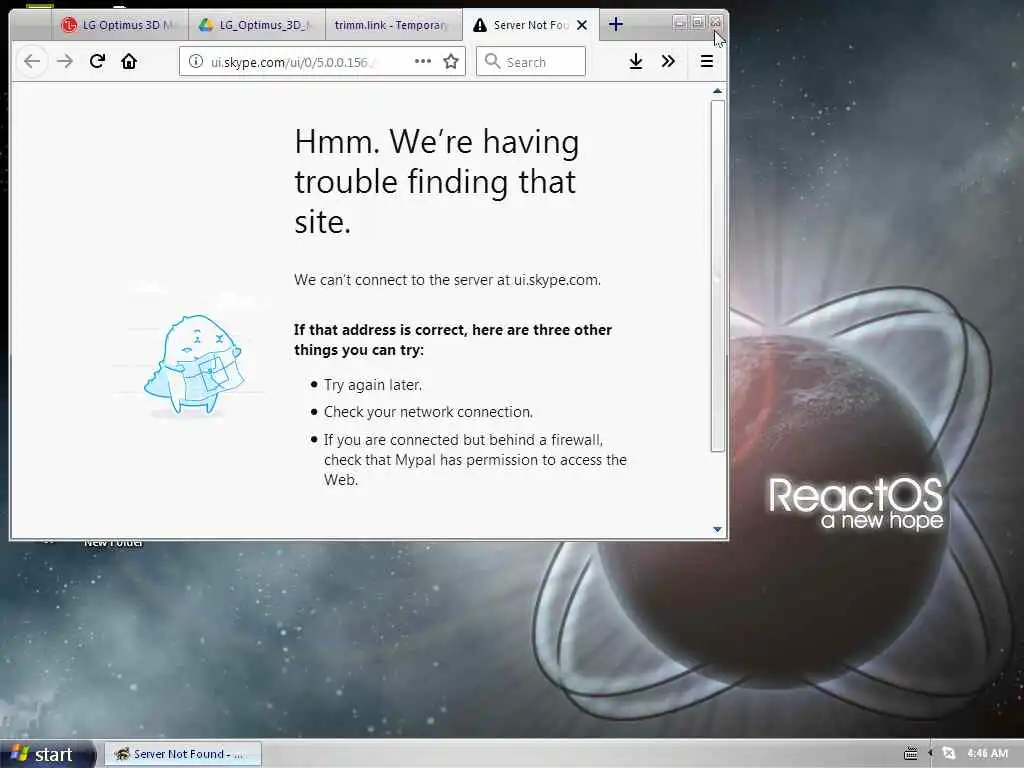Screen dimensions: 1024x768
Task: Open the browser home page
Action: [x=129, y=61]
